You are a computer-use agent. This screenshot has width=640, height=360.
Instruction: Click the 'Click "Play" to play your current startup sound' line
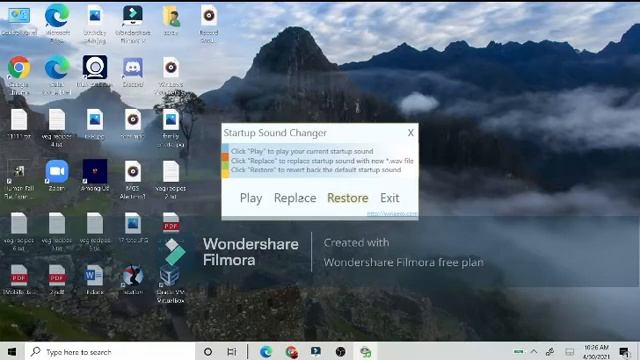point(302,151)
